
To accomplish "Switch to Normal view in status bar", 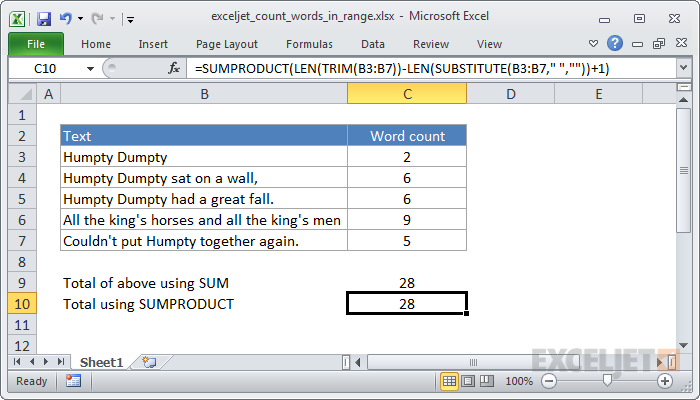I will tap(450, 381).
